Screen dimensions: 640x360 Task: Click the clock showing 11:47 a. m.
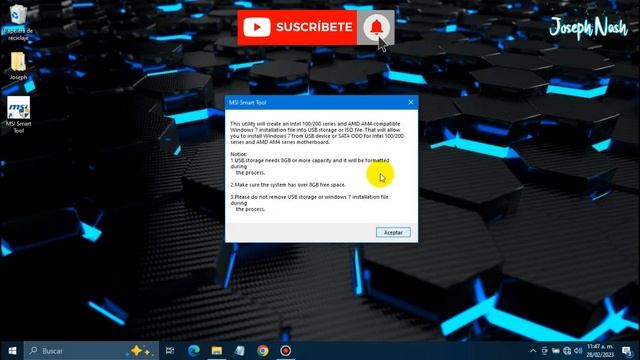[x=600, y=351]
